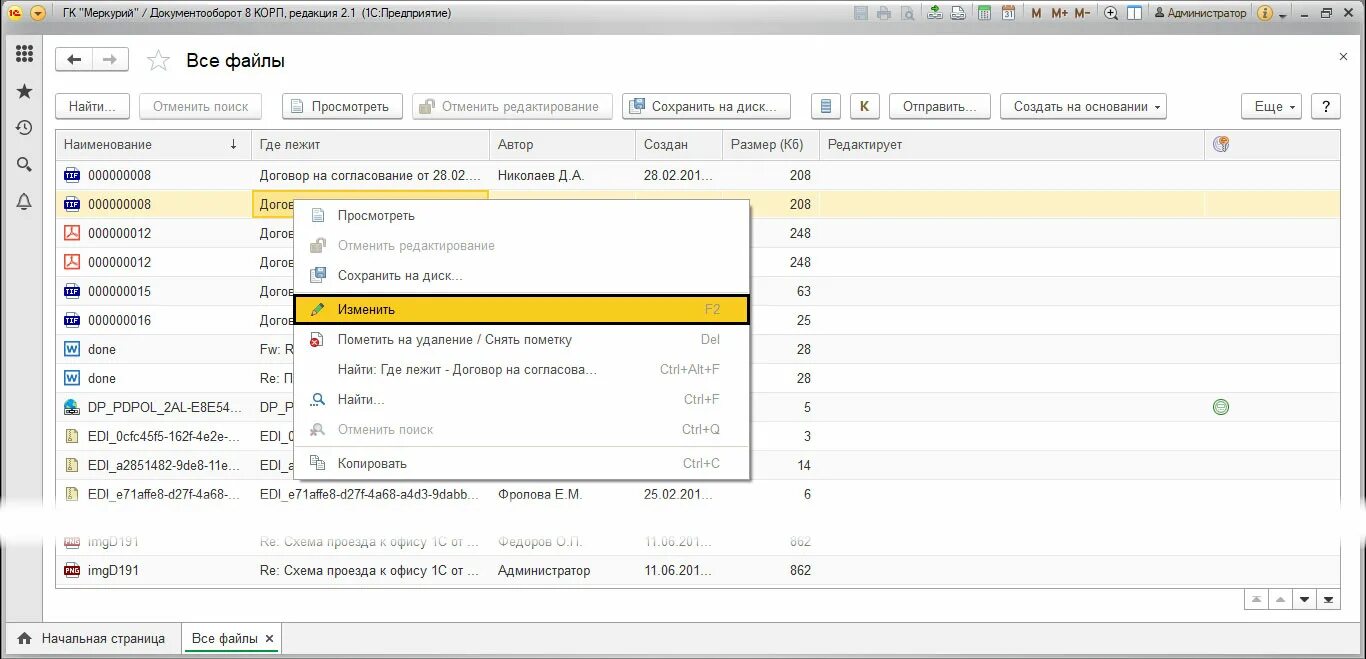Close the 'Все файлы' tab

[270, 638]
